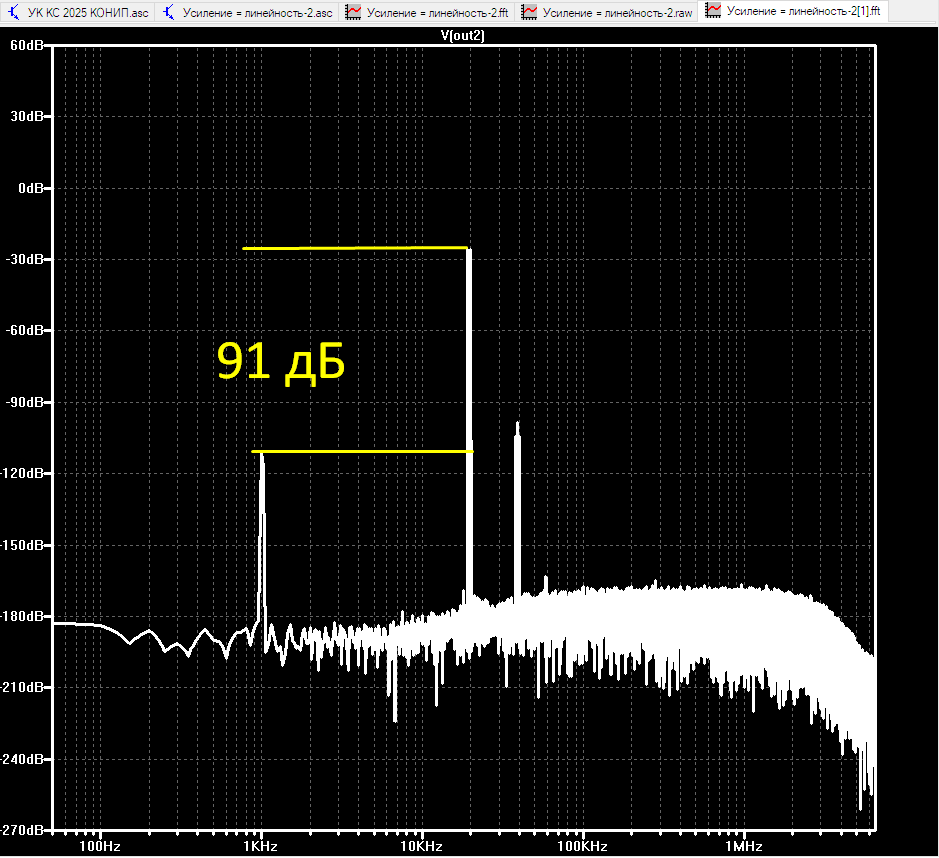Click the -240dB vertical axis label
The width and height of the screenshot is (939, 858).
(x=22, y=759)
